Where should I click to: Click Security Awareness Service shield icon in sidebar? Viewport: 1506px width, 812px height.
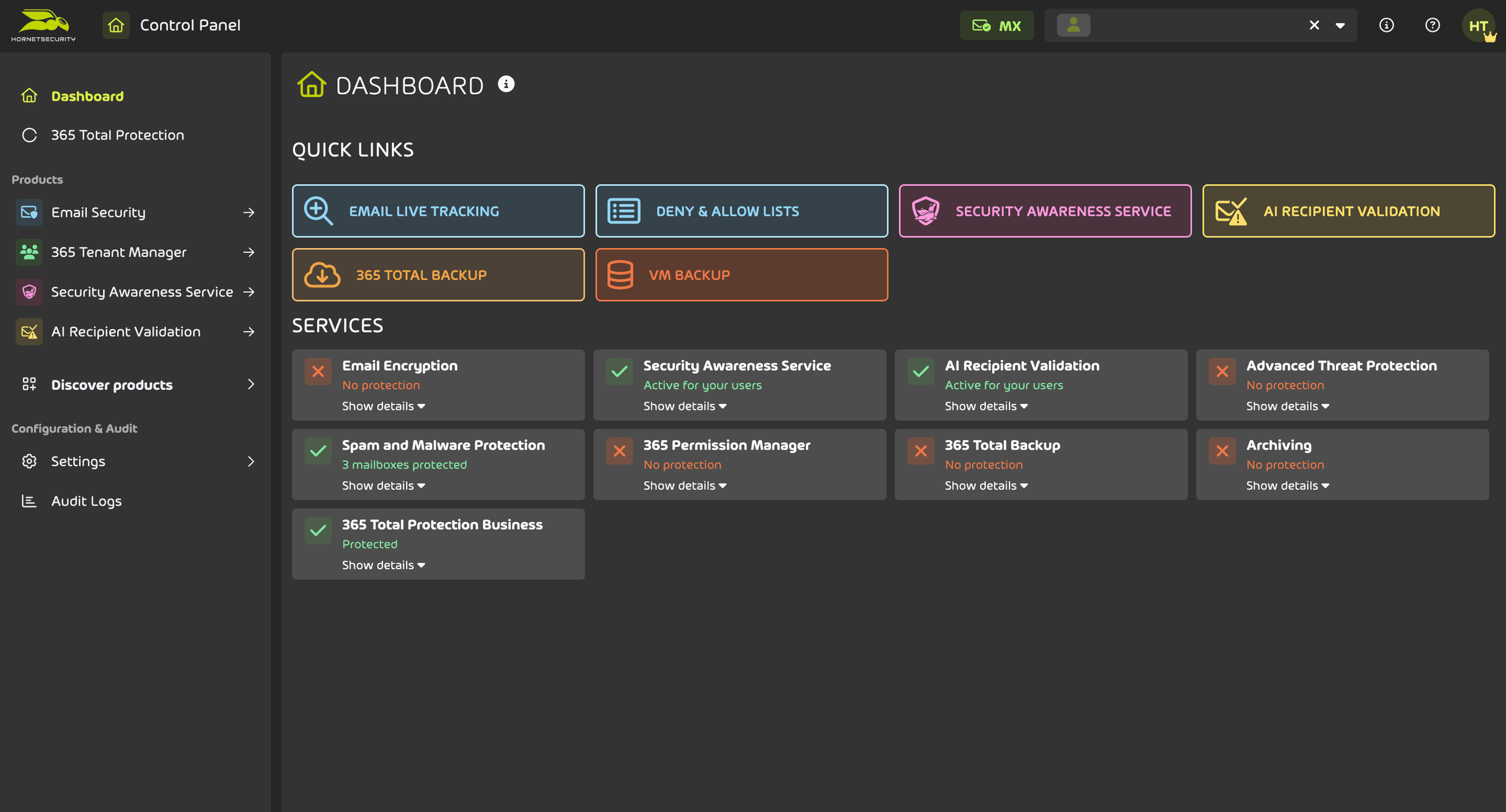[x=29, y=292]
